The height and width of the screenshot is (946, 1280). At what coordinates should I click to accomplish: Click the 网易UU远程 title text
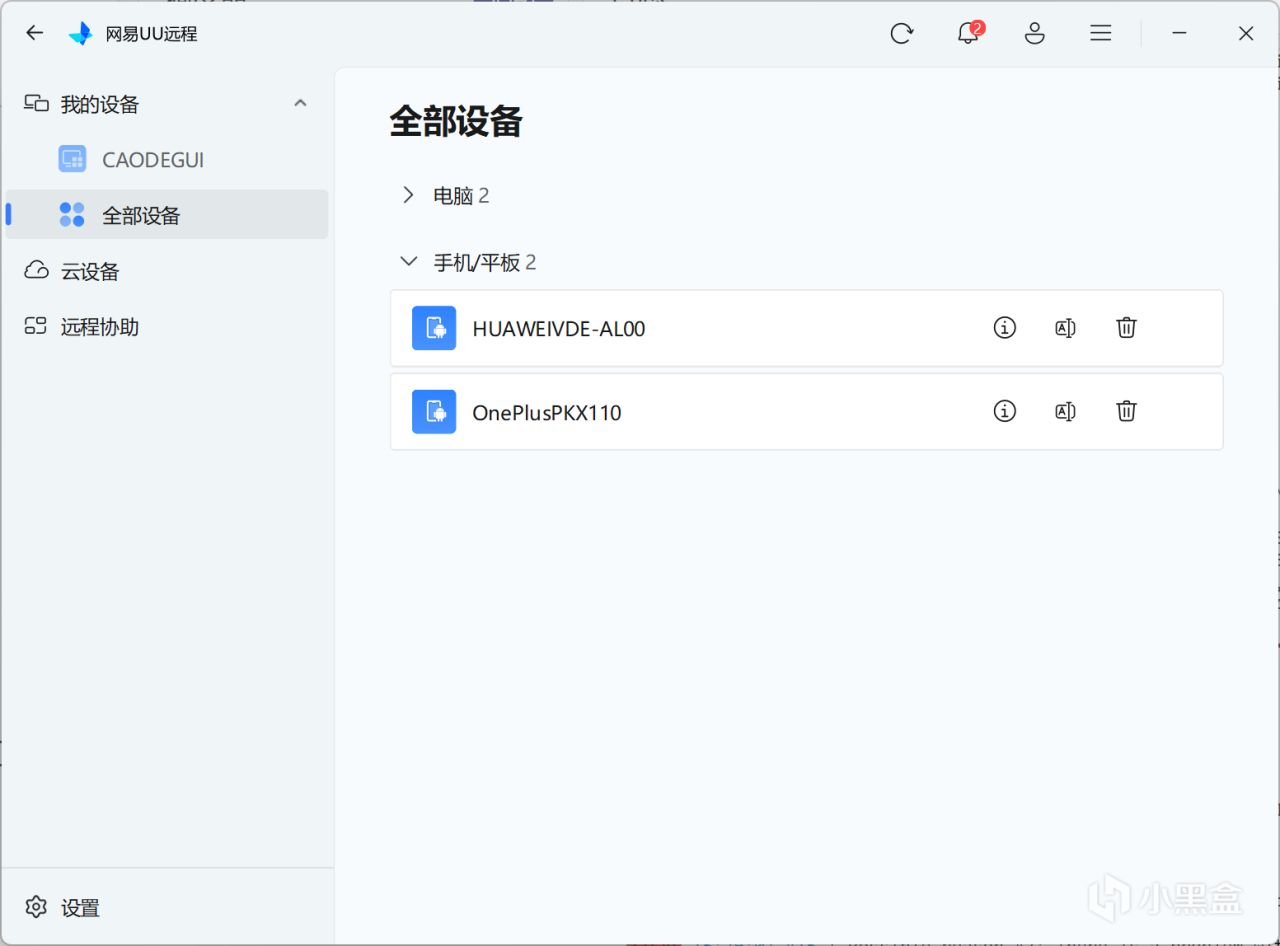[152, 34]
